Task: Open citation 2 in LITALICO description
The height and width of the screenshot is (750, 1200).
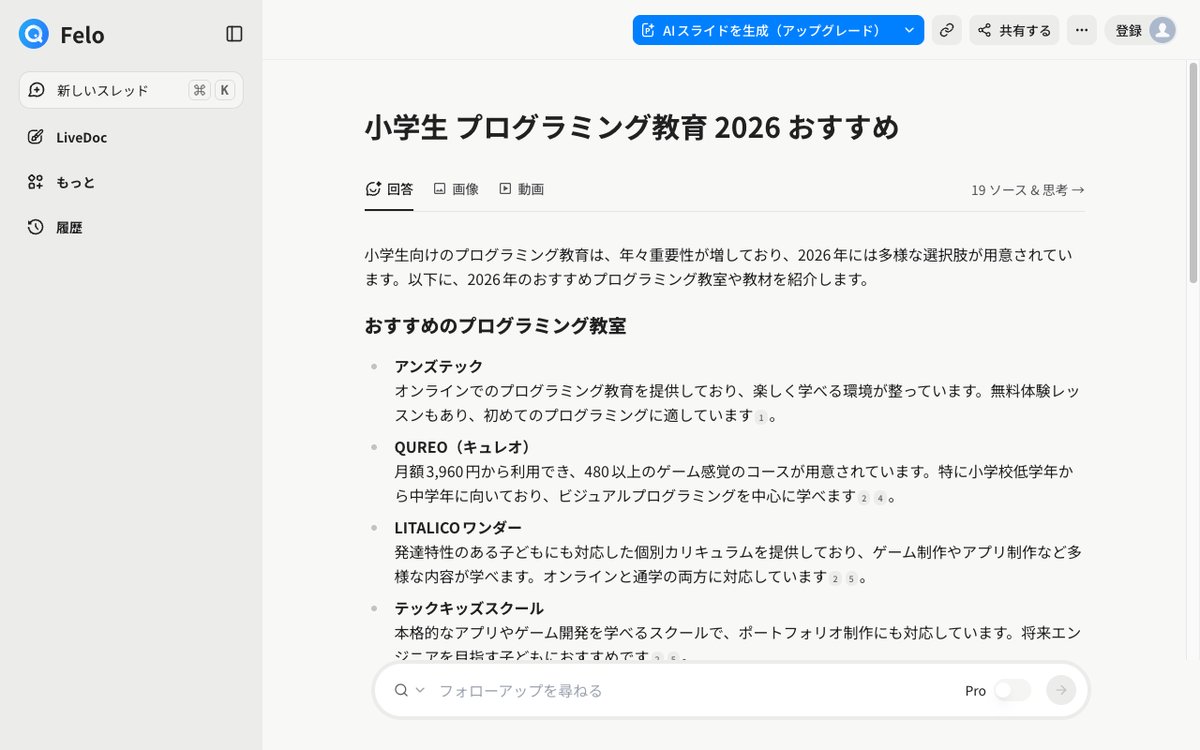Action: (x=835, y=578)
